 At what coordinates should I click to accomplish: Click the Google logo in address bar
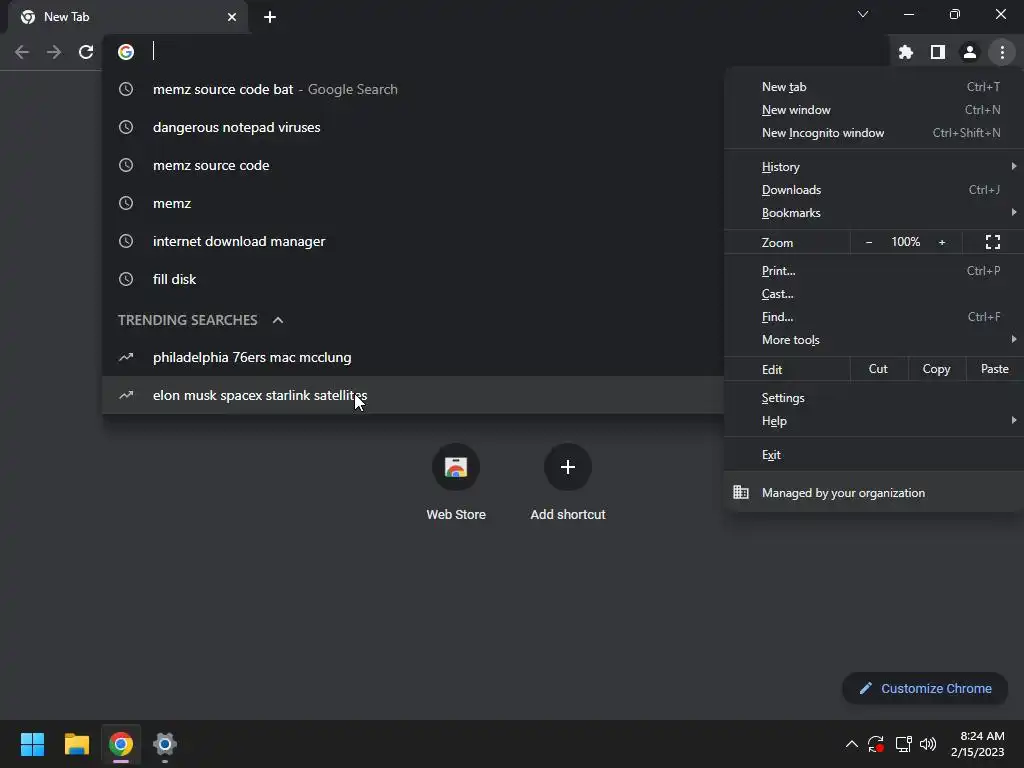[x=126, y=52]
